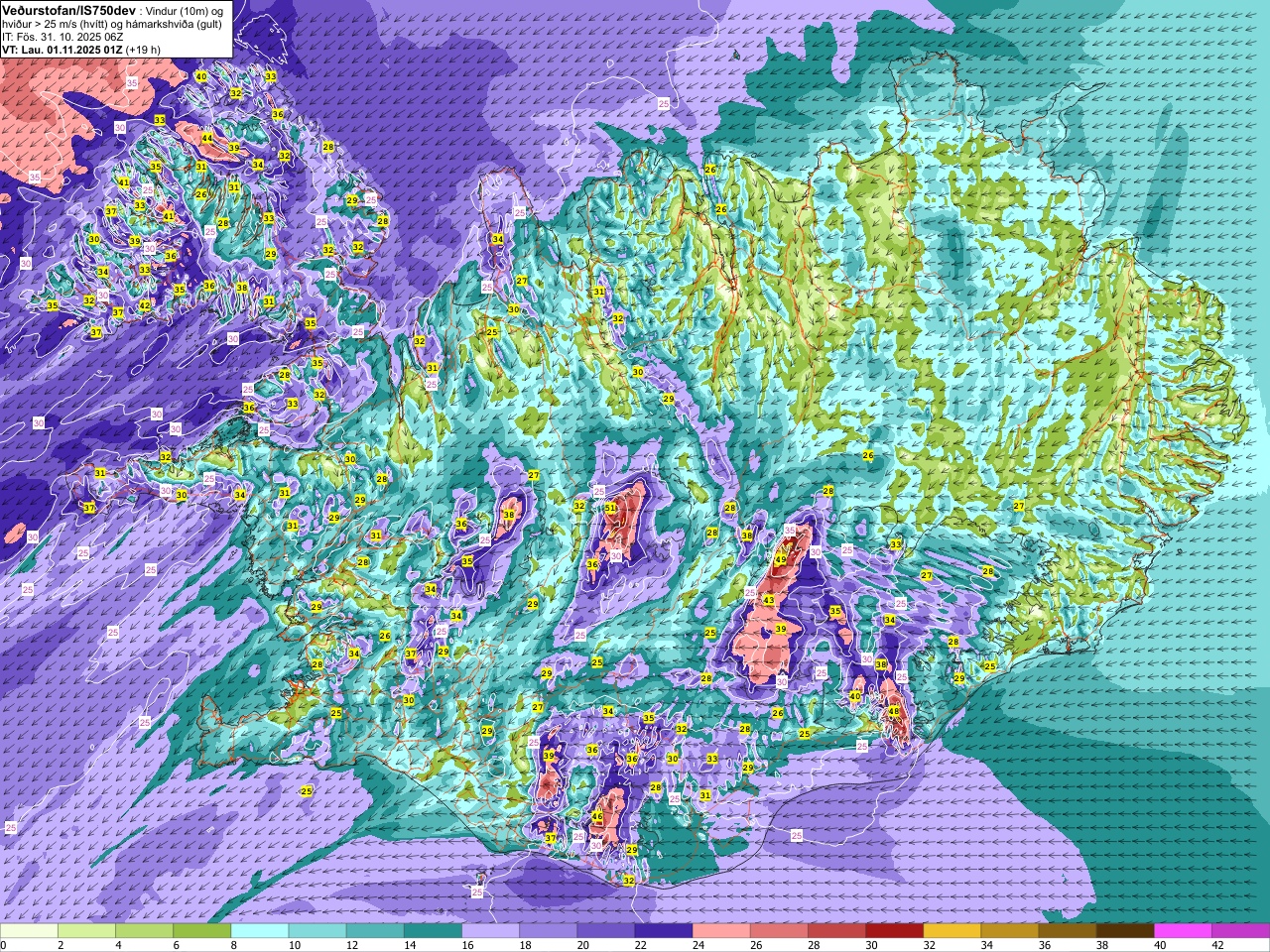Click the dark indigo 22–24 legend swatch
1270x952 pixels.
coord(664,931)
